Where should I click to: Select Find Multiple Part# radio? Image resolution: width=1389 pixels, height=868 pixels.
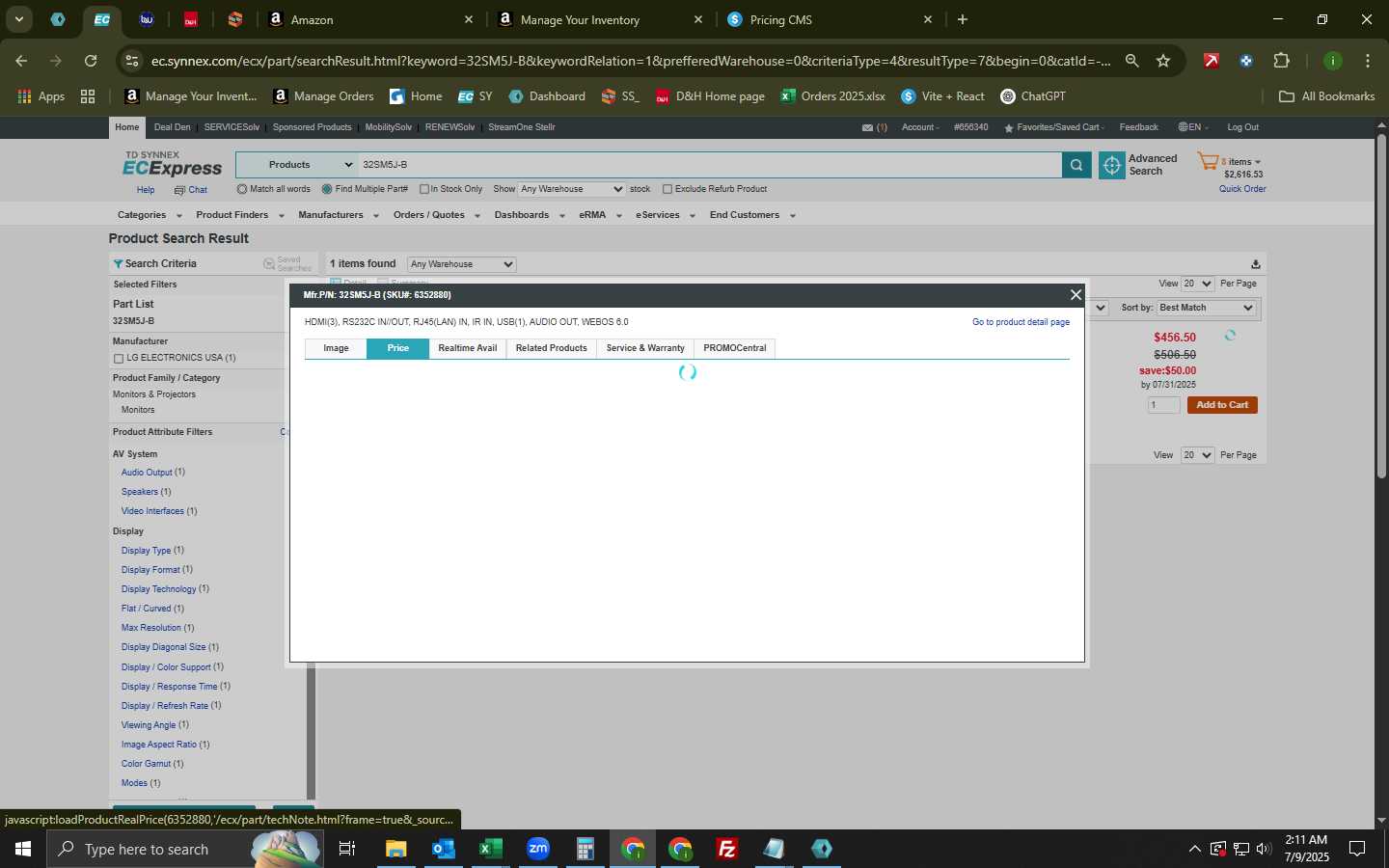pos(327,189)
